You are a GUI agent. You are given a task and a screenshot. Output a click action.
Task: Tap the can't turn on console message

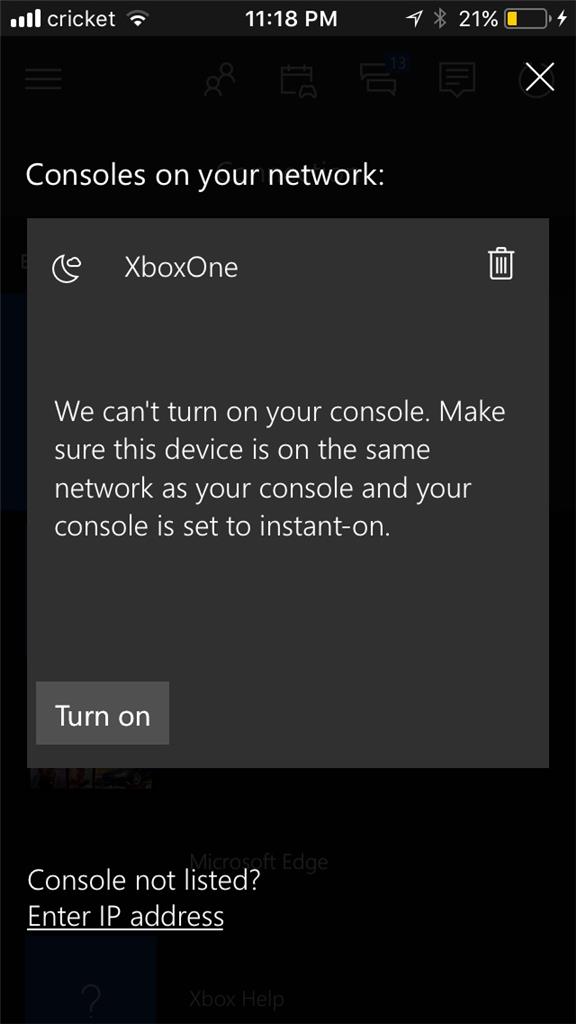280,469
